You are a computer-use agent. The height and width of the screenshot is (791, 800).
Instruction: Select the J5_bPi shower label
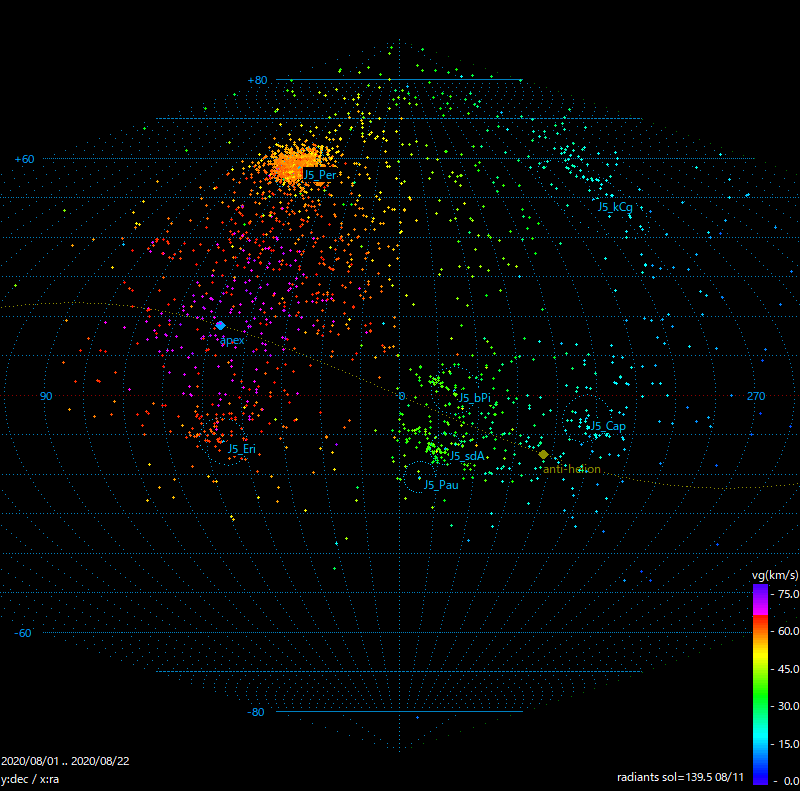tap(474, 398)
